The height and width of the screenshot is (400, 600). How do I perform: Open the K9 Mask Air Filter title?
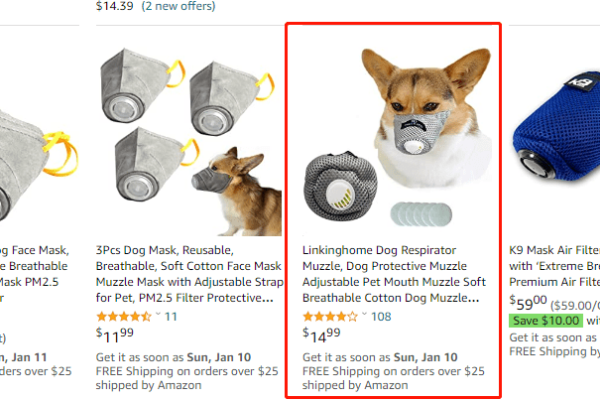pyautogui.click(x=555, y=257)
